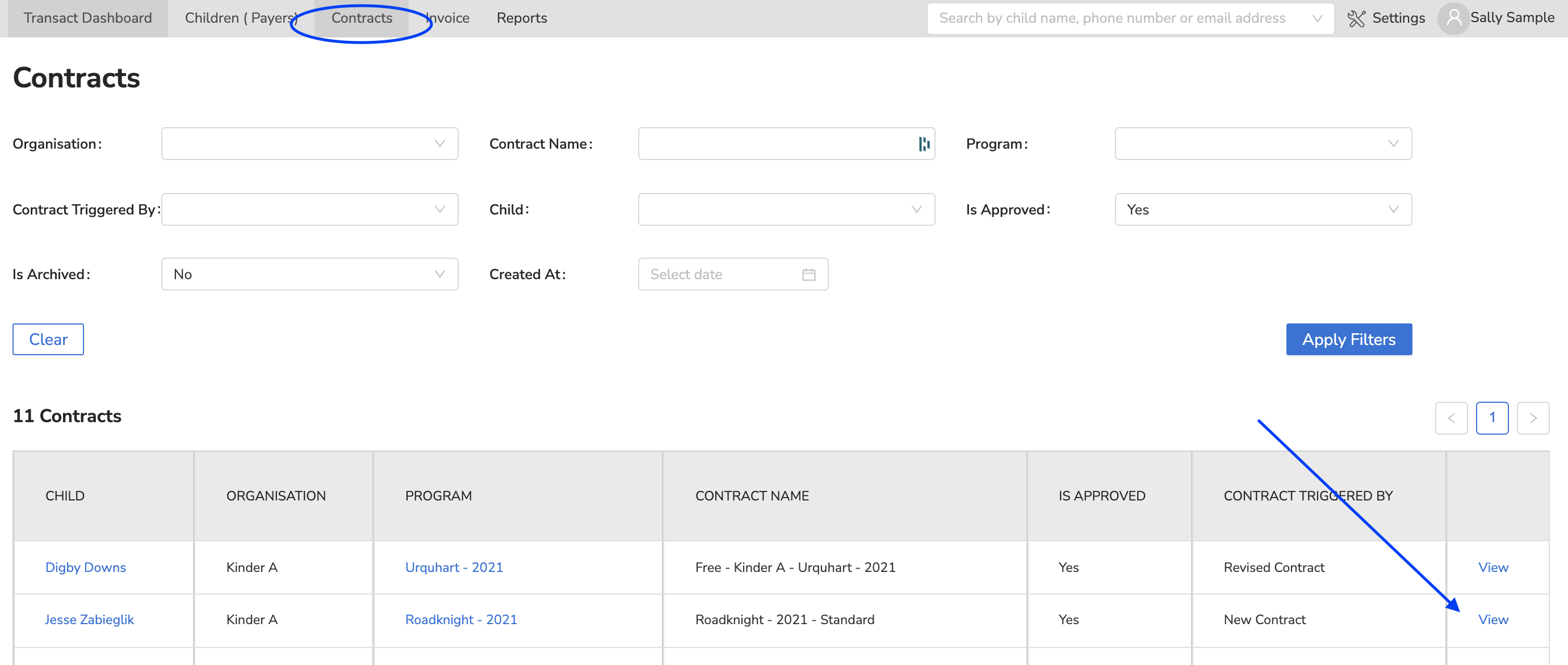This screenshot has width=1568, height=665.
Task: Open Digby Downs child link
Action: pyautogui.click(x=85, y=567)
